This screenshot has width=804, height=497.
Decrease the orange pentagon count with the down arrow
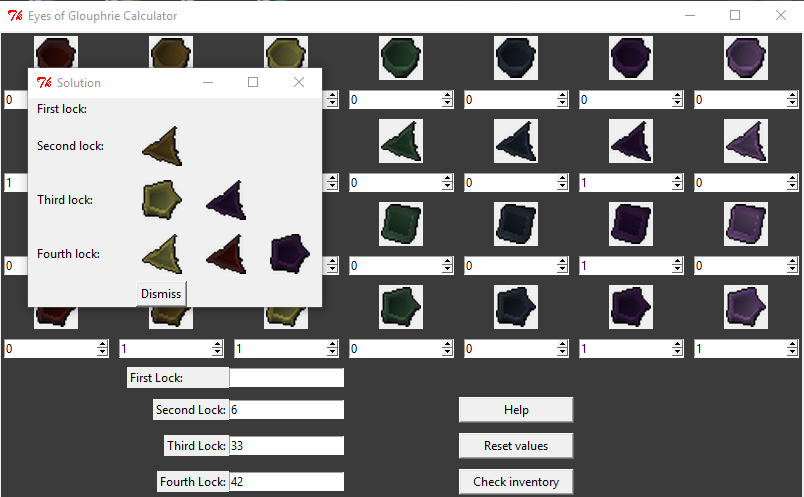pyautogui.click(x=217, y=353)
